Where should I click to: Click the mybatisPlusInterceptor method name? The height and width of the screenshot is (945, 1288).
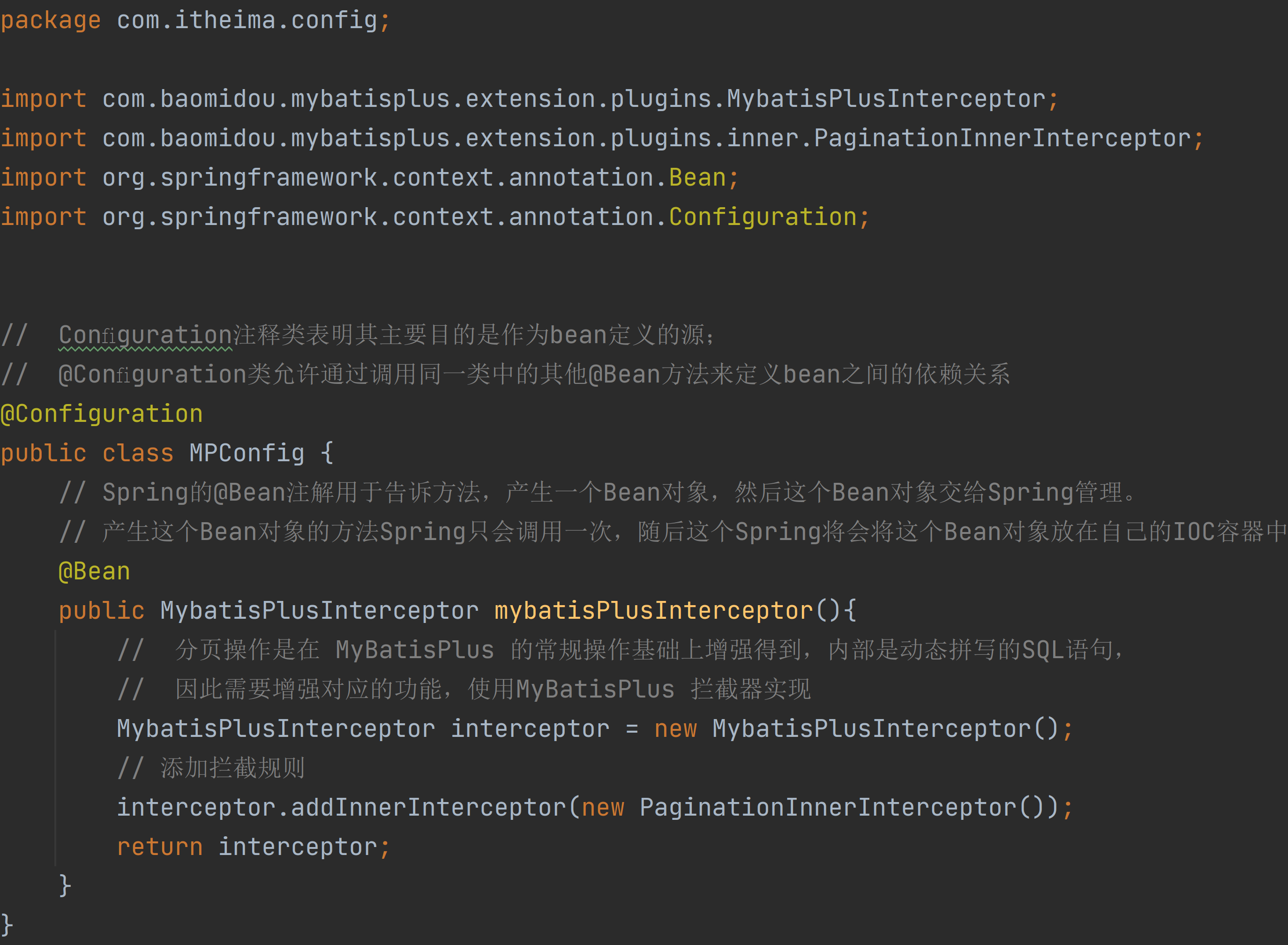pyautogui.click(x=653, y=611)
